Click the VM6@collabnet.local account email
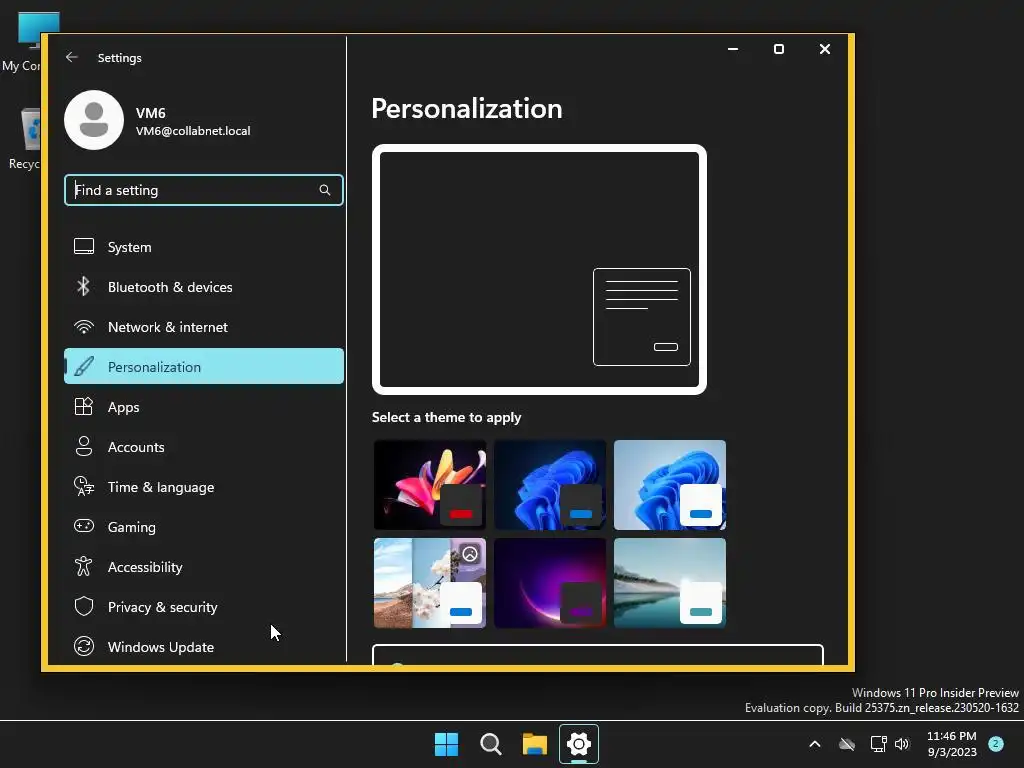 coord(193,131)
